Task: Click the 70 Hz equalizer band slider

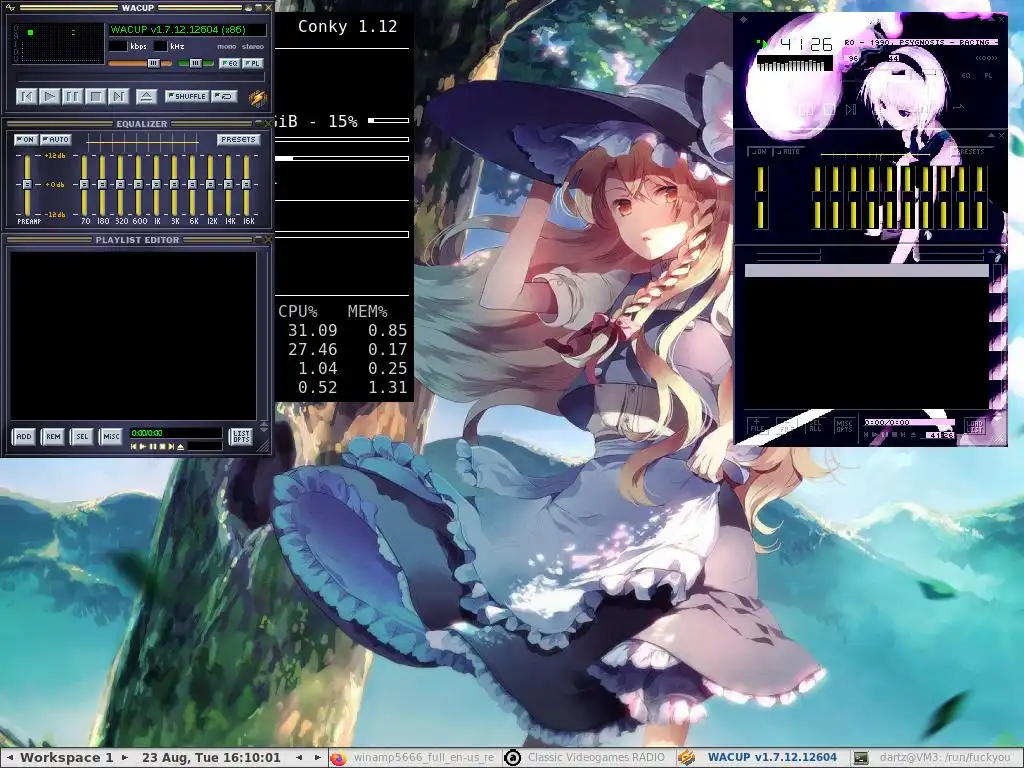Action: 84,185
